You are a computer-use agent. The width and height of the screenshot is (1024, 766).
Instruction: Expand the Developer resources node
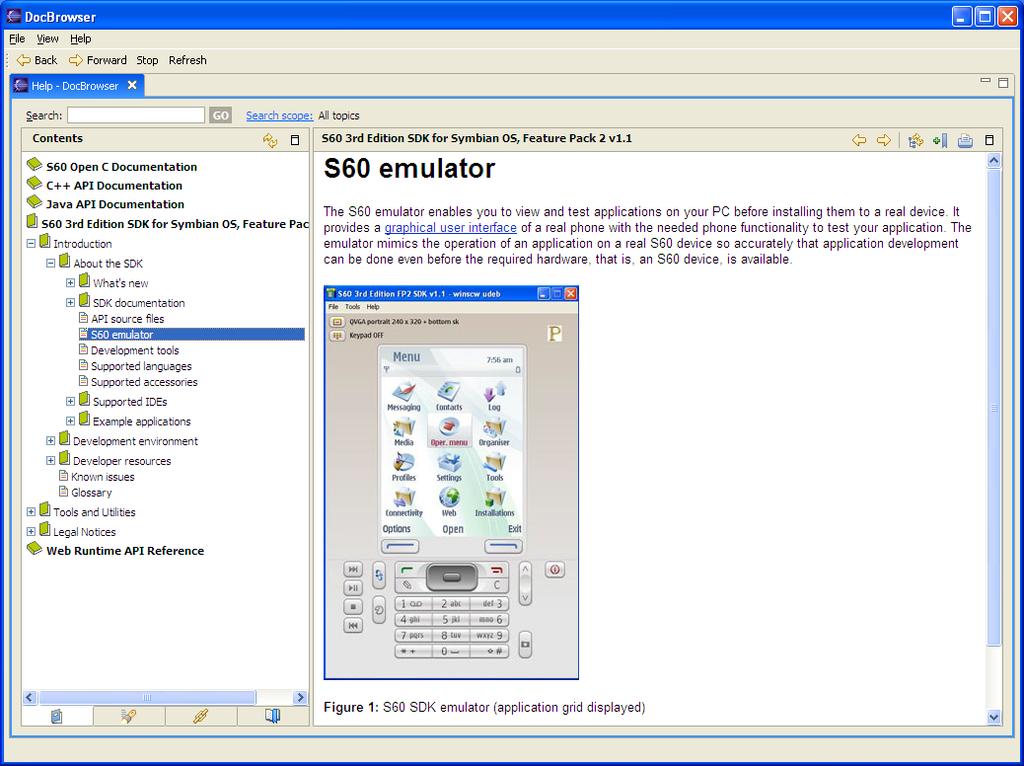(50, 460)
